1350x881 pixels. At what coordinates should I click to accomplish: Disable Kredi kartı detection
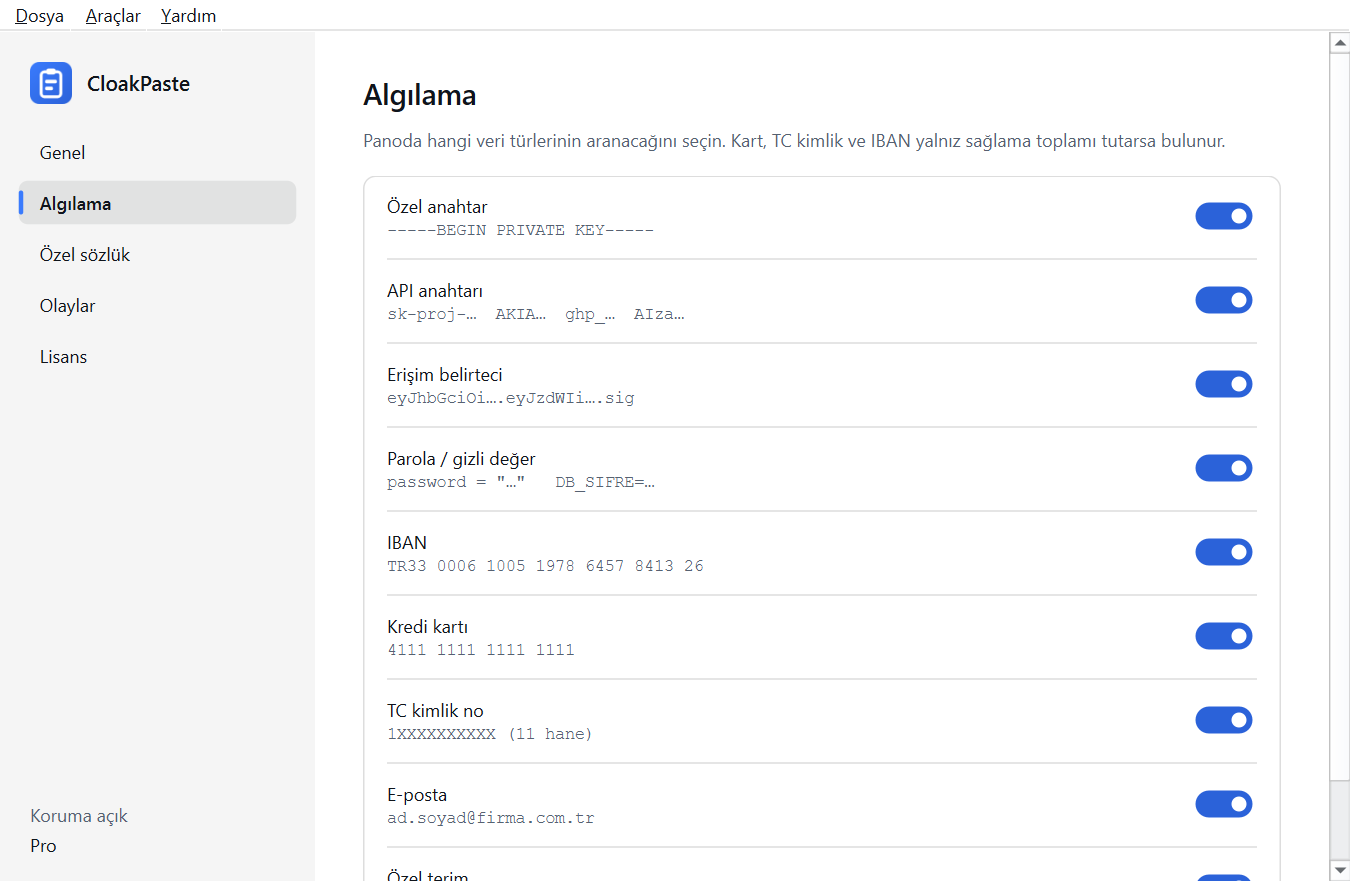[x=1224, y=636]
